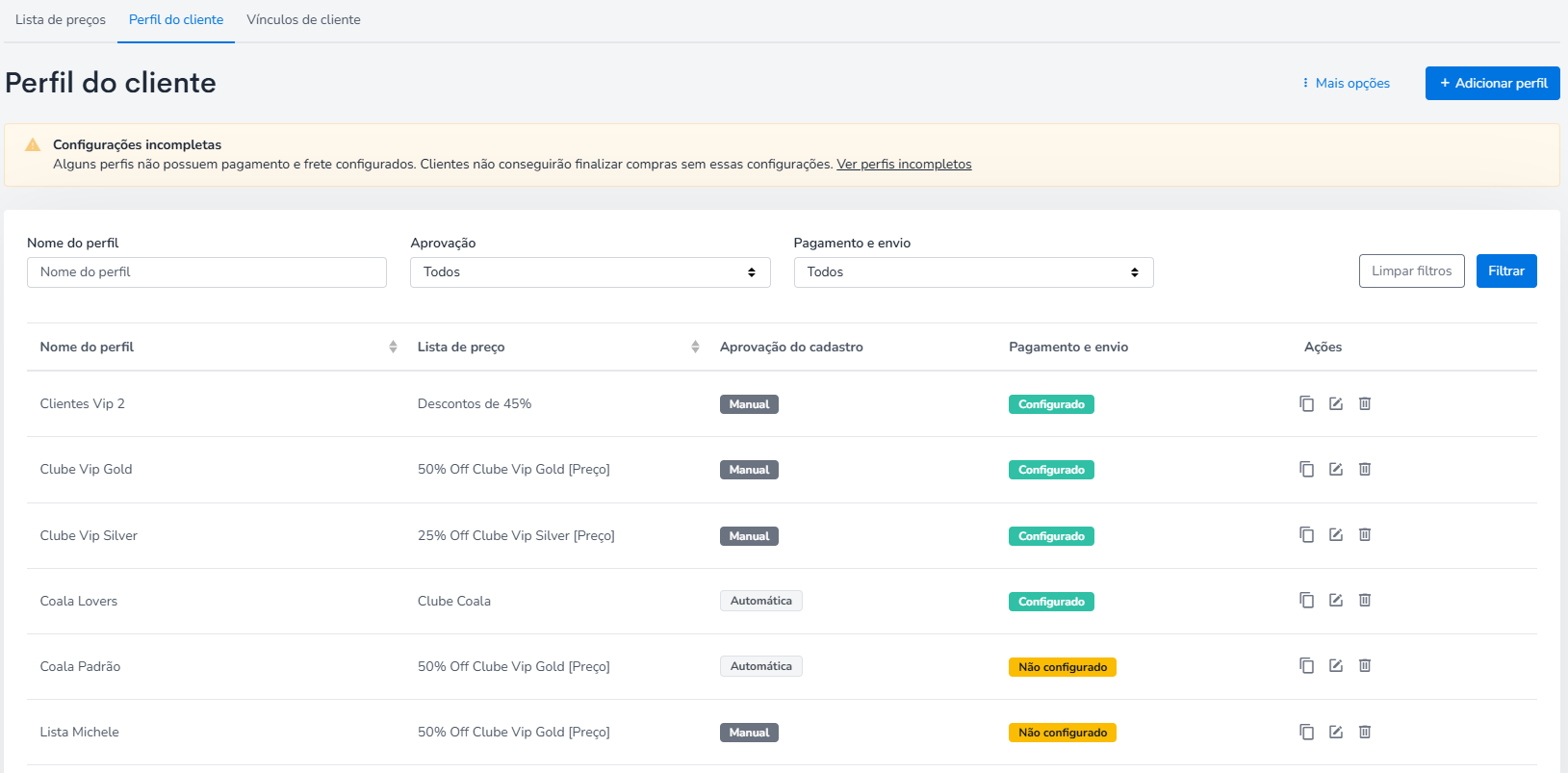1568x773 pixels.
Task: Delete the Coala Padrão profile
Action: (x=1365, y=665)
